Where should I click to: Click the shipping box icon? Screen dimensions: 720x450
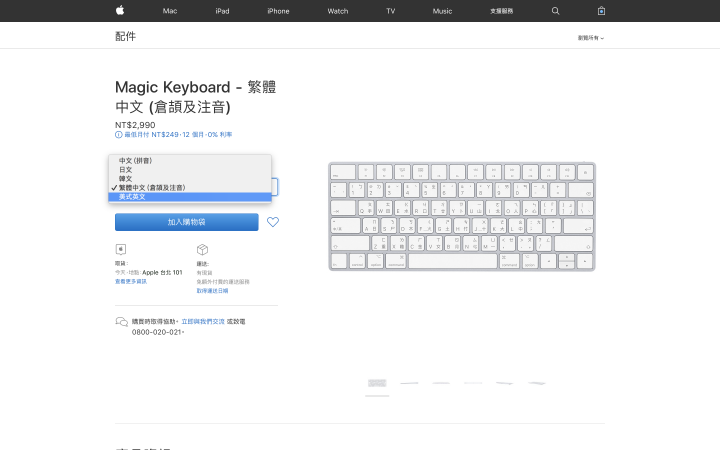coord(202,249)
